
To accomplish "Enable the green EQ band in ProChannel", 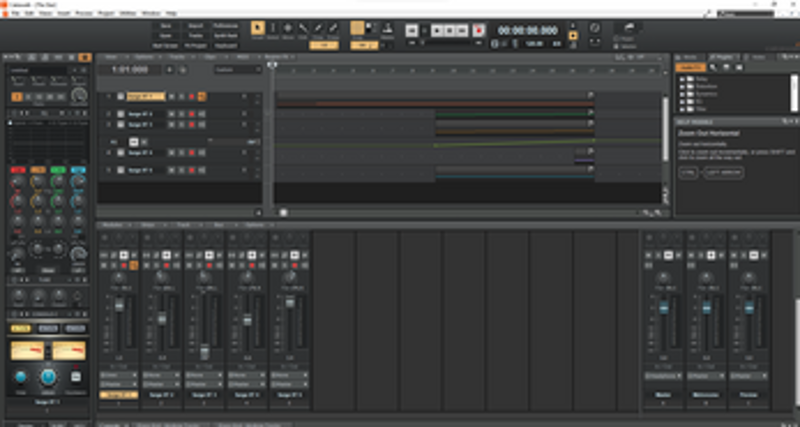I will 58,170.
